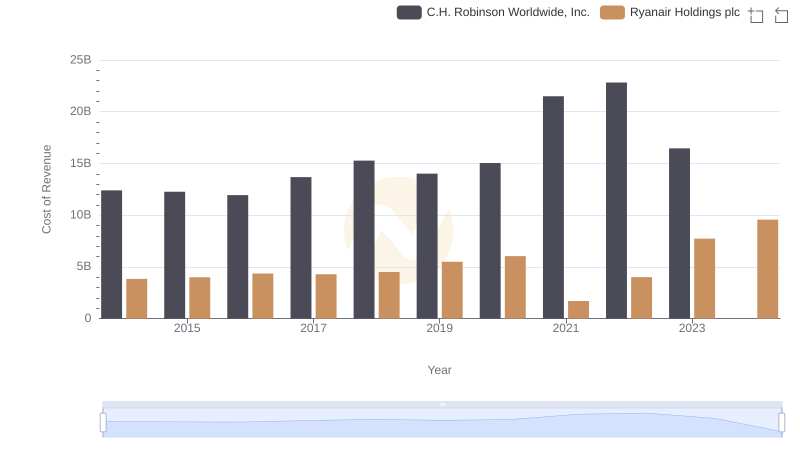The image size is (800, 461).
Task: Click the dark C.H. Robinson legend swatch
Action: (x=409, y=12)
